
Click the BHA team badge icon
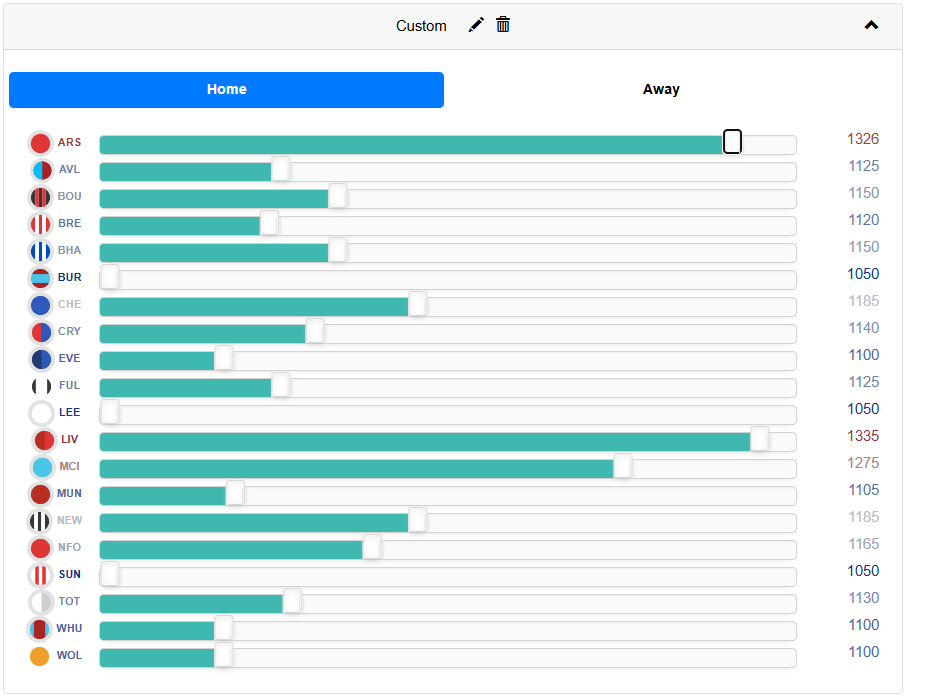tap(40, 251)
